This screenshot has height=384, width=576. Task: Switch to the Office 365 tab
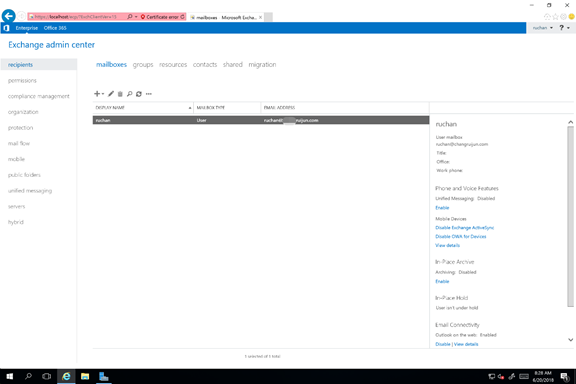(x=55, y=28)
